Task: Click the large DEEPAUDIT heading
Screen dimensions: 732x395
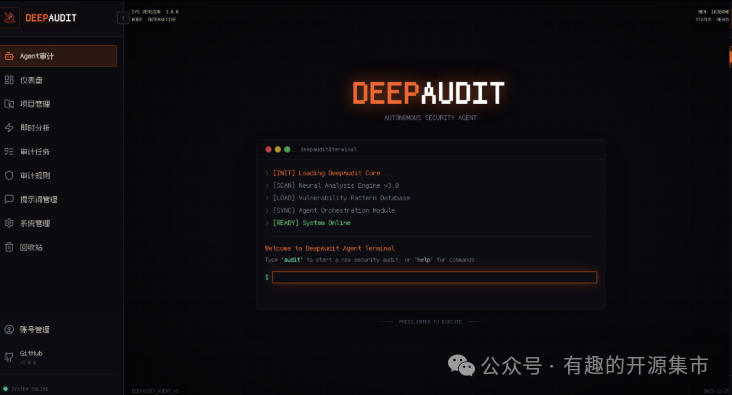Action: tap(428, 93)
